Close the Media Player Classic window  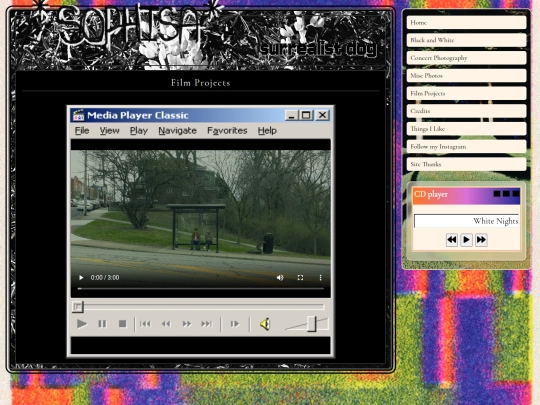click(322, 115)
